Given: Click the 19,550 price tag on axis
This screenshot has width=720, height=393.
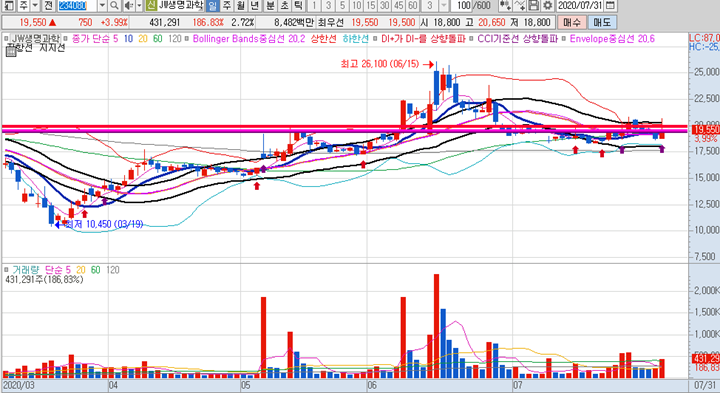Looking at the screenshot, I should click(706, 129).
